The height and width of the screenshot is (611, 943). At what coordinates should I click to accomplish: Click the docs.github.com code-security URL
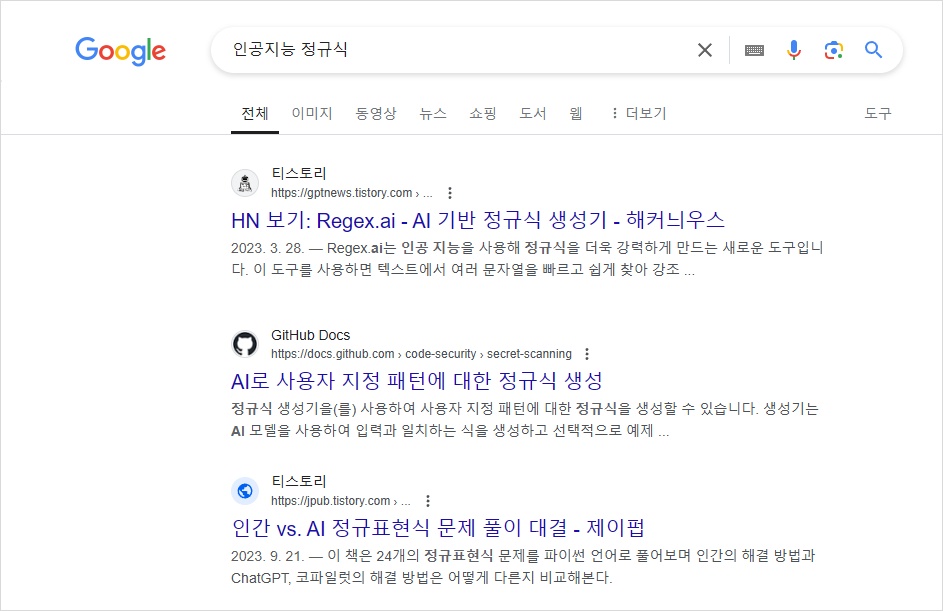pyautogui.click(x=421, y=354)
